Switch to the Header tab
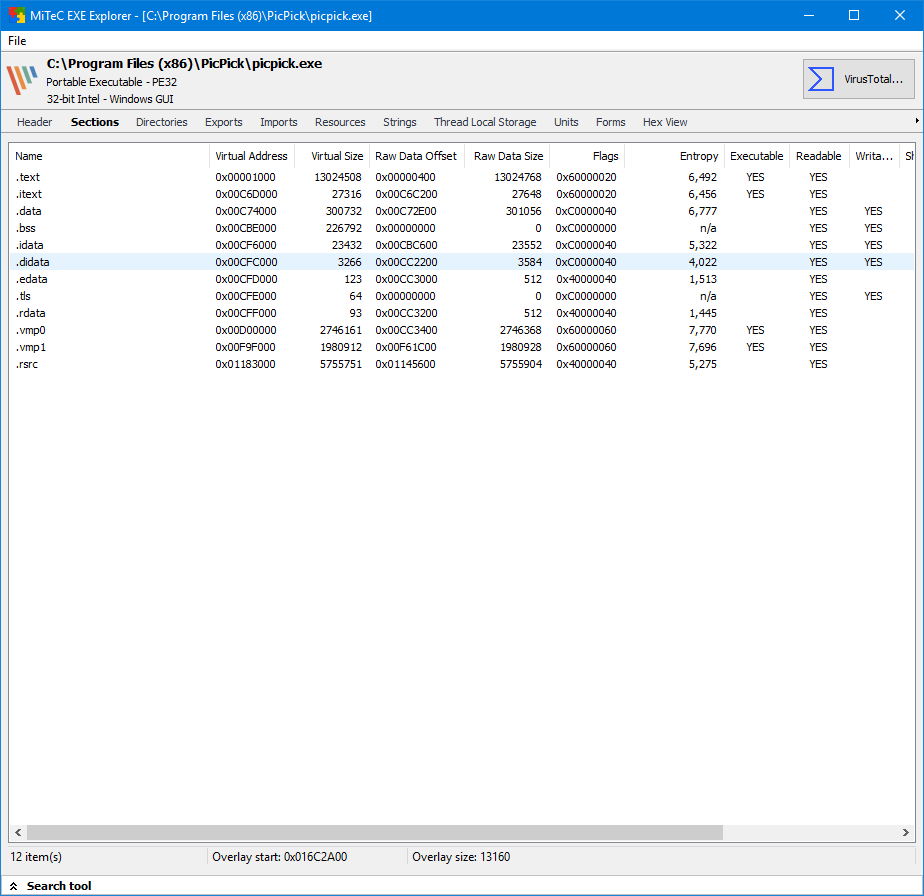The width and height of the screenshot is (924, 896). (x=34, y=122)
